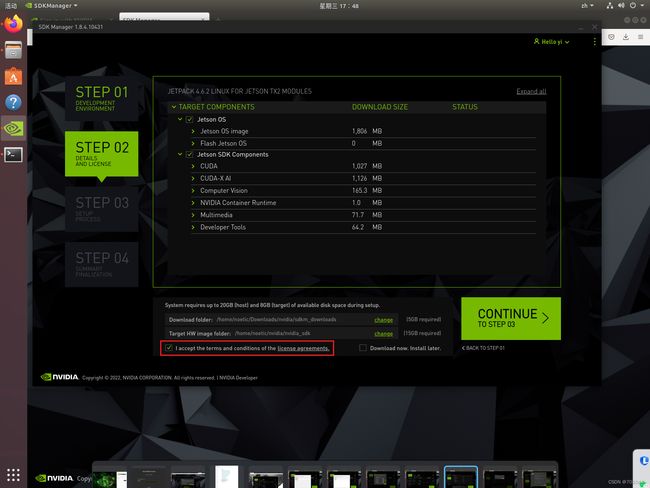Open NVIDIA Developer footer link
The image size is (650, 488).
[x=238, y=378]
